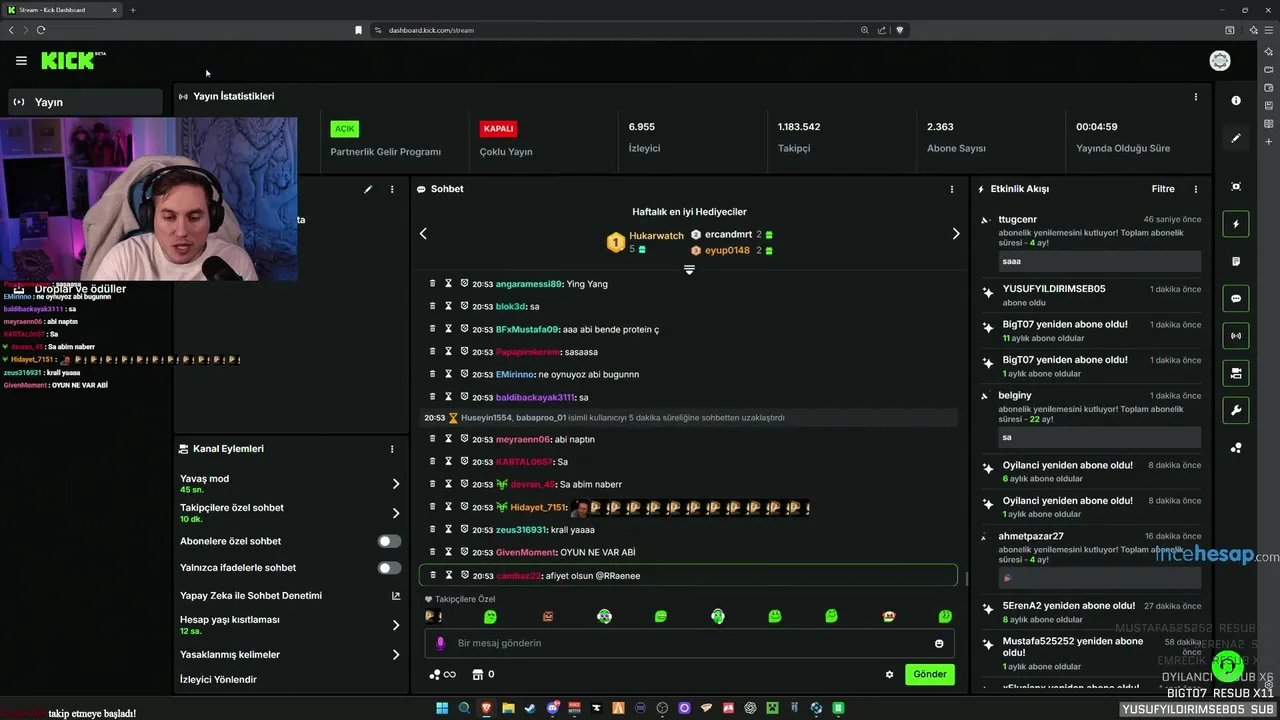The image size is (1280, 720).
Task: Go to the next weekly gifters slide
Action: click(956, 233)
